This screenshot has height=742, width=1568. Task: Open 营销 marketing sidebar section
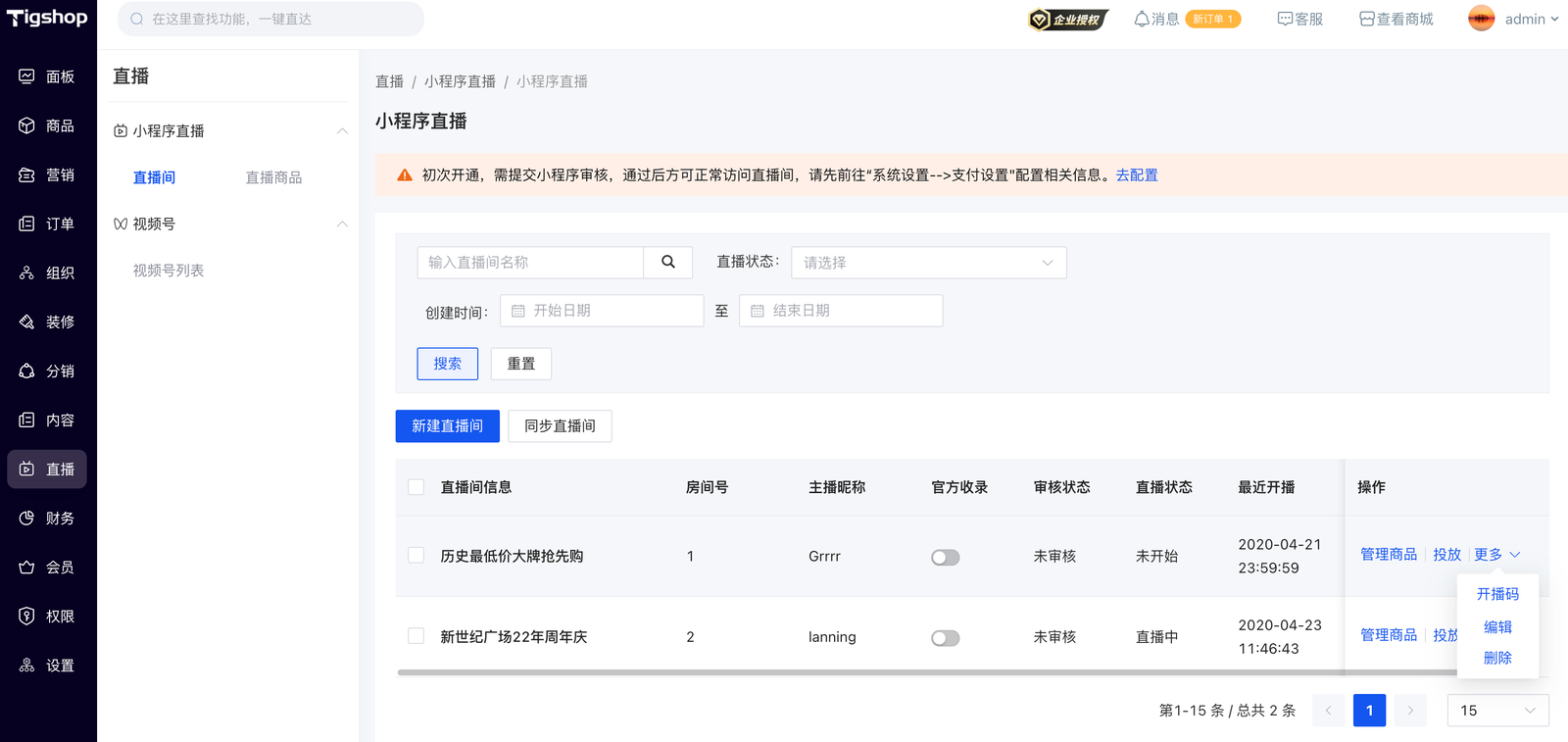pos(47,174)
